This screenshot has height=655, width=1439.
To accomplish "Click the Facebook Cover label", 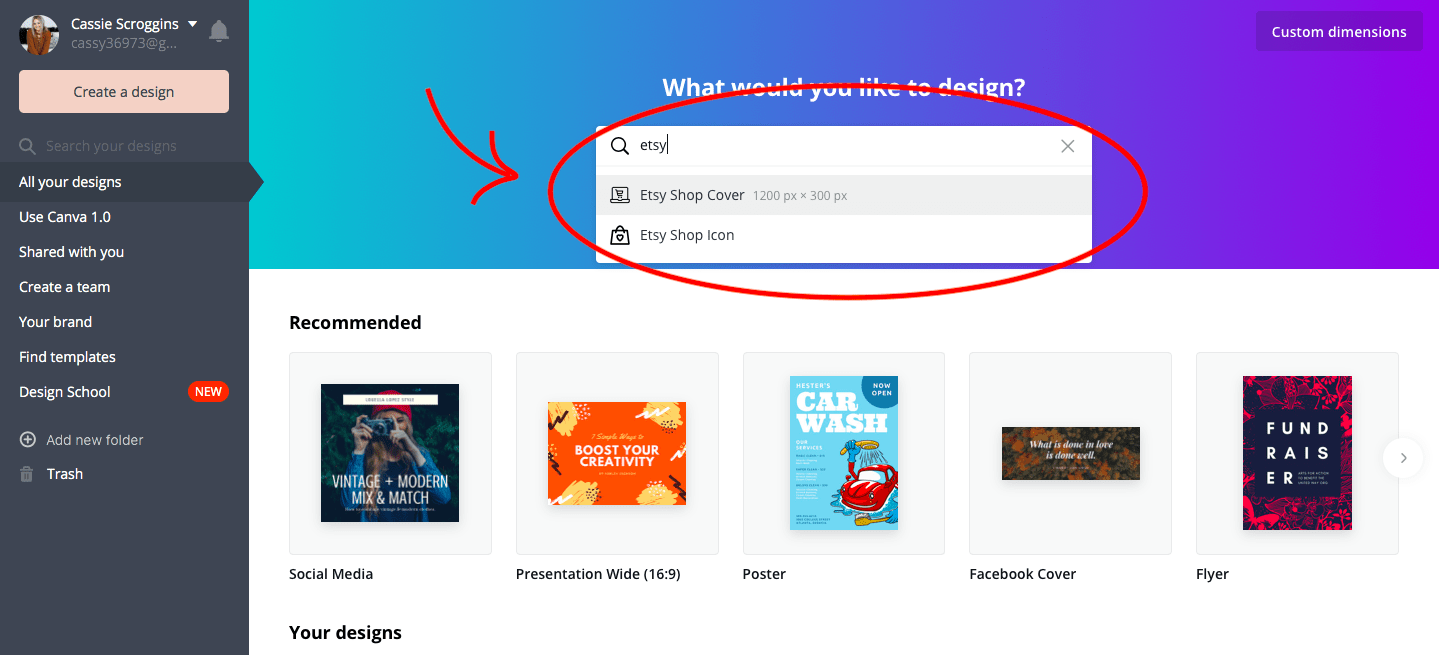I will (1023, 574).
